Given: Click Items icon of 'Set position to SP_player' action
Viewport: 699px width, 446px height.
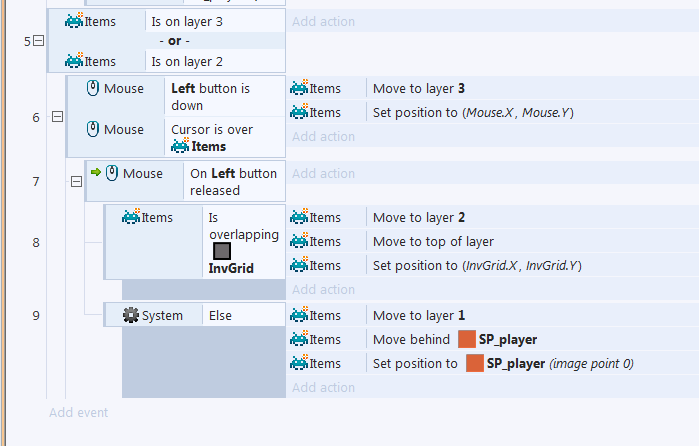Looking at the screenshot, I should [299, 363].
